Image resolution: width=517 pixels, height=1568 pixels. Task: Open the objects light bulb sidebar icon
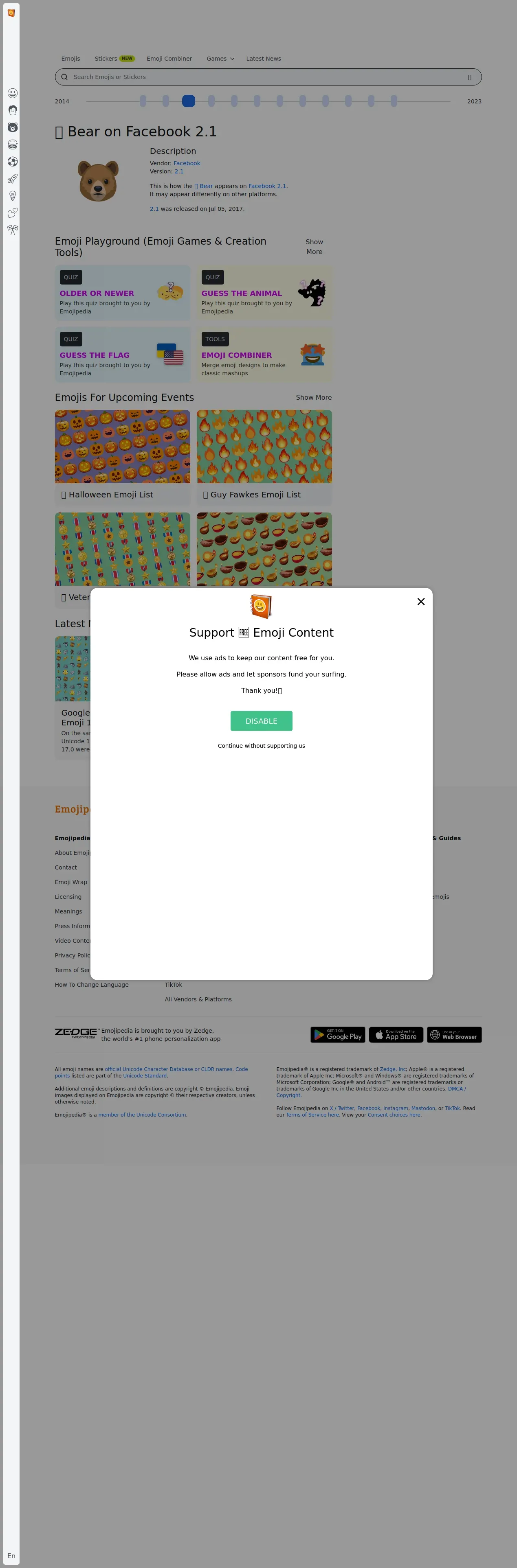click(x=12, y=195)
